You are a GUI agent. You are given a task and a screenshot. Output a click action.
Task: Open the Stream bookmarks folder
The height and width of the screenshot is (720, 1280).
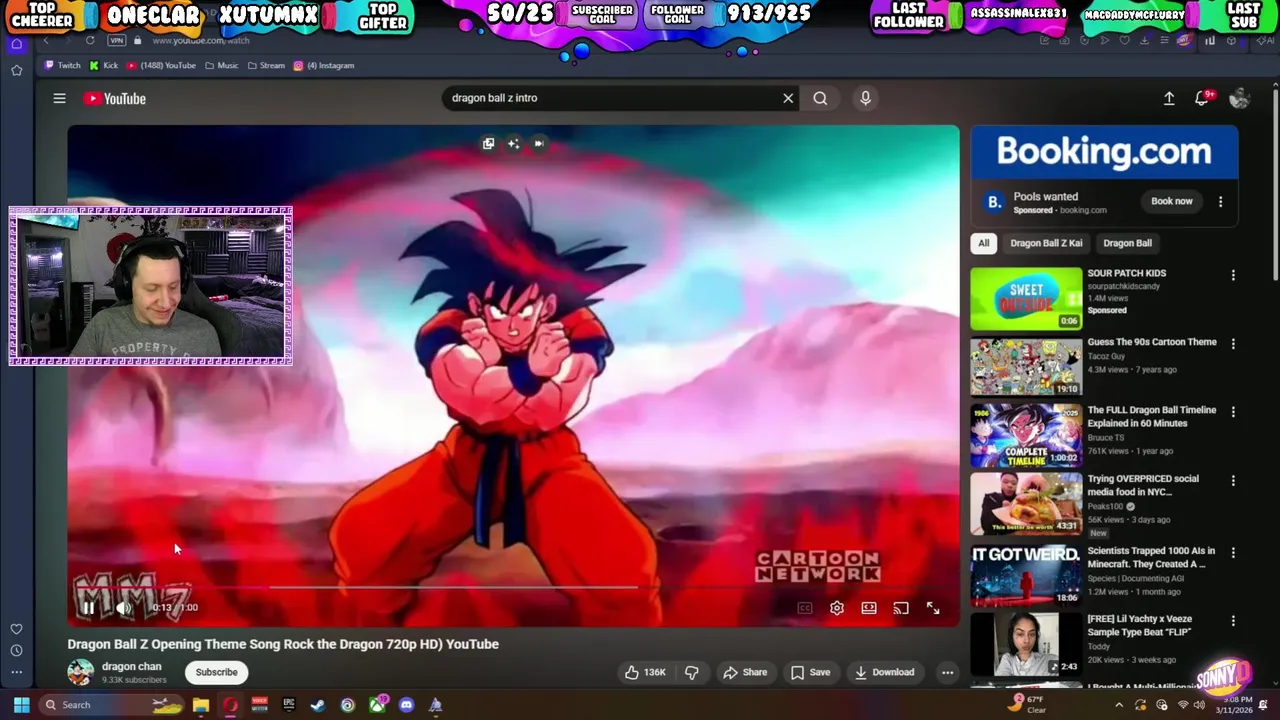pyautogui.click(x=266, y=65)
